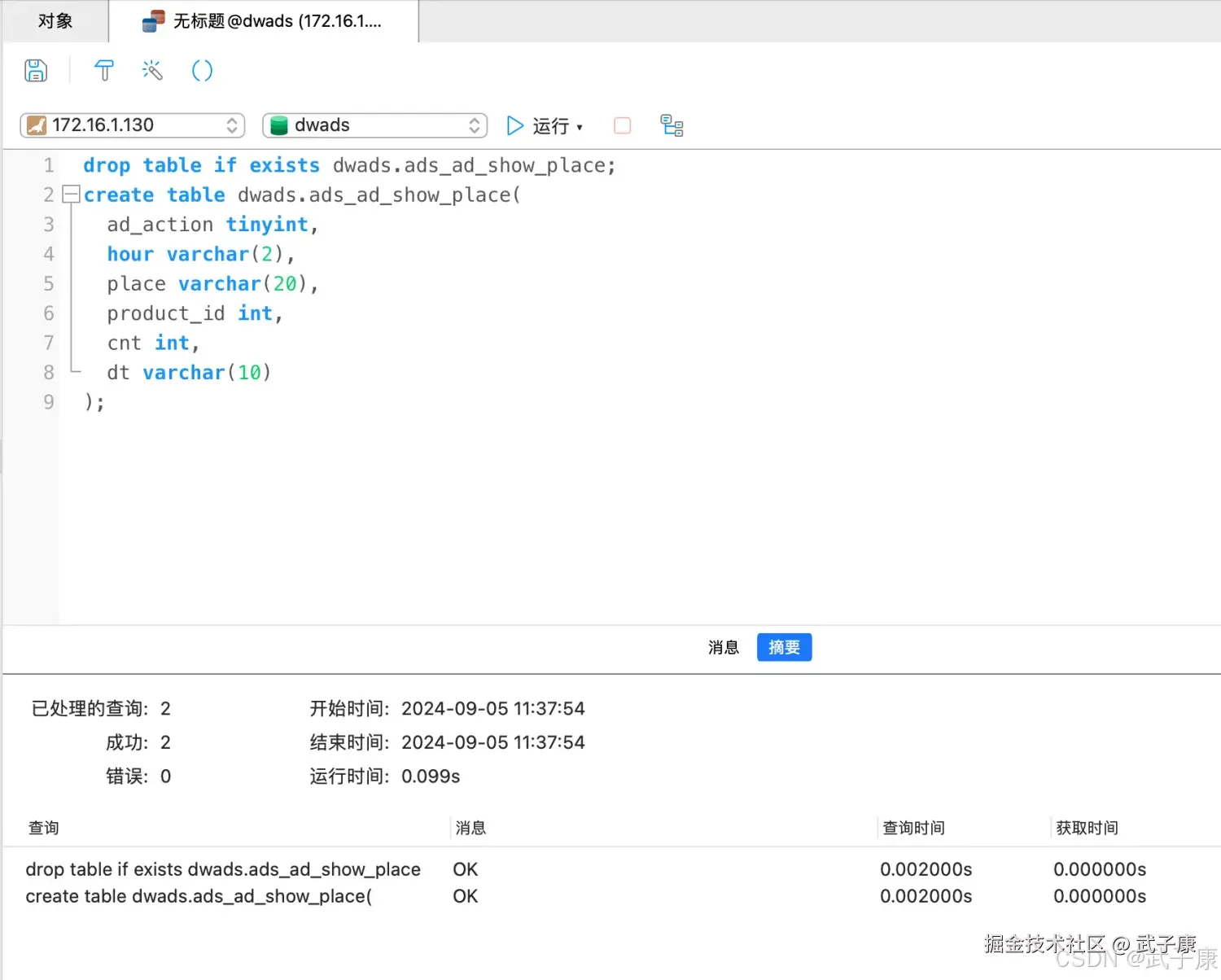Screen dimensions: 1221x980
Task: Click the parentheses code snippet icon
Action: (x=202, y=71)
